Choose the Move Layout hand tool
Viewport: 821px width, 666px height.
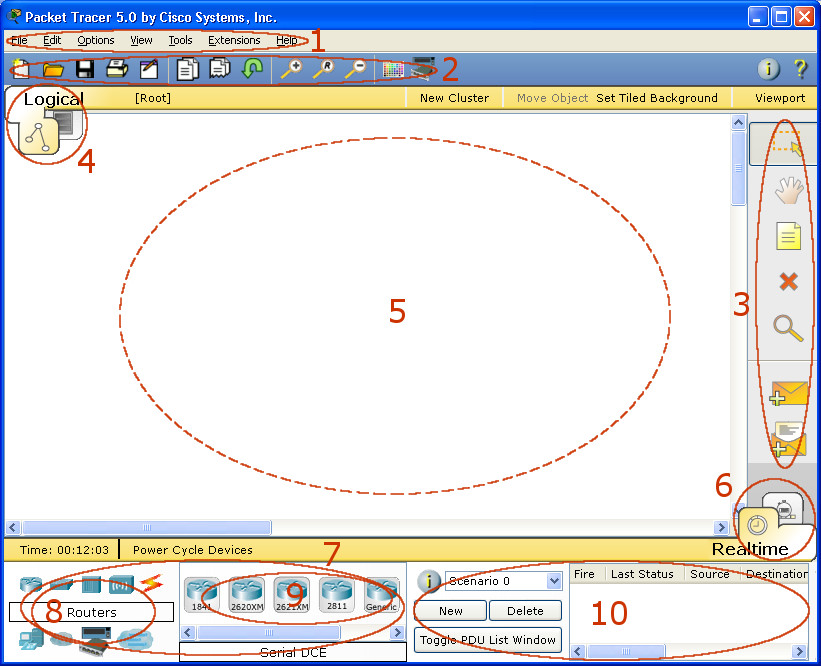click(x=789, y=190)
